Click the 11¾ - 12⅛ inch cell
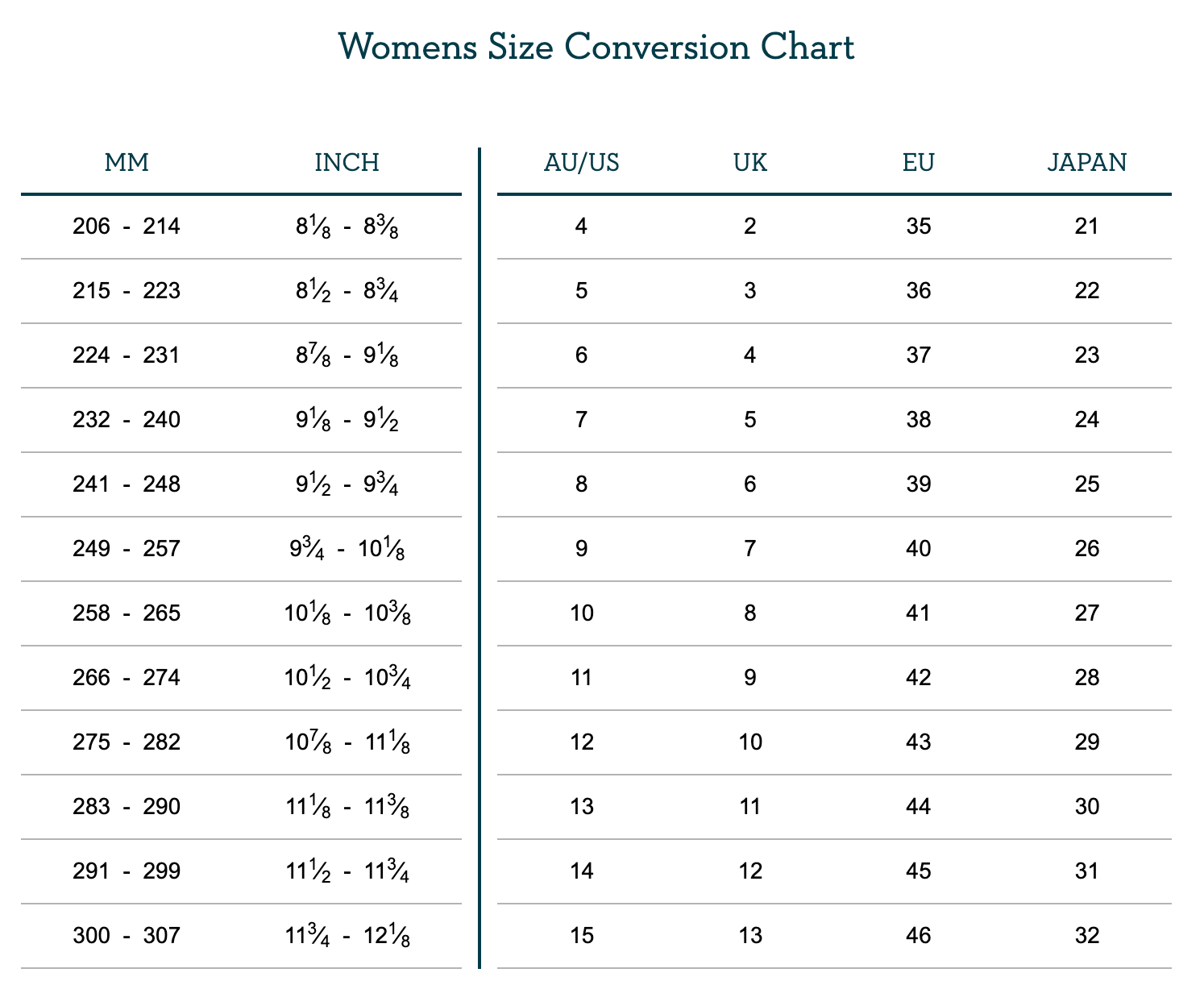This screenshot has width=1204, height=1006. point(347,936)
